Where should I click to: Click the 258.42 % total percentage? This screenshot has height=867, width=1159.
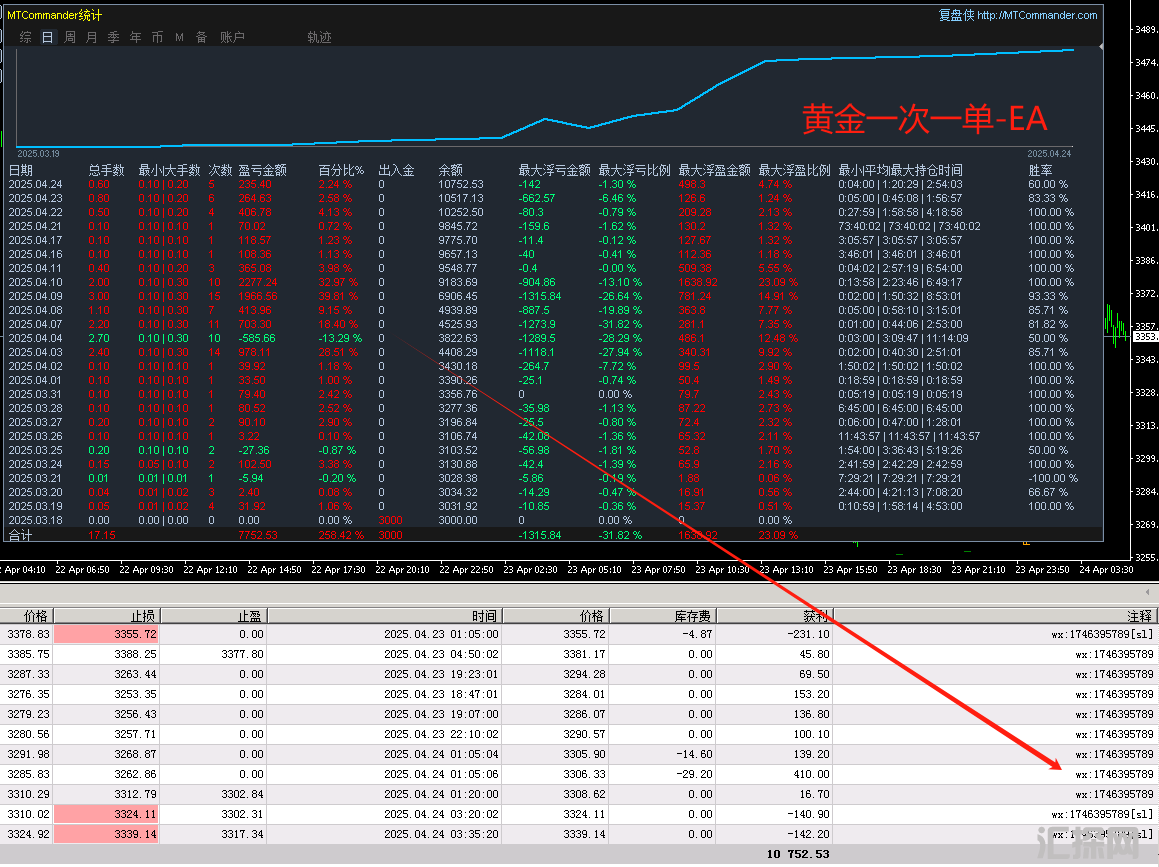click(x=341, y=535)
